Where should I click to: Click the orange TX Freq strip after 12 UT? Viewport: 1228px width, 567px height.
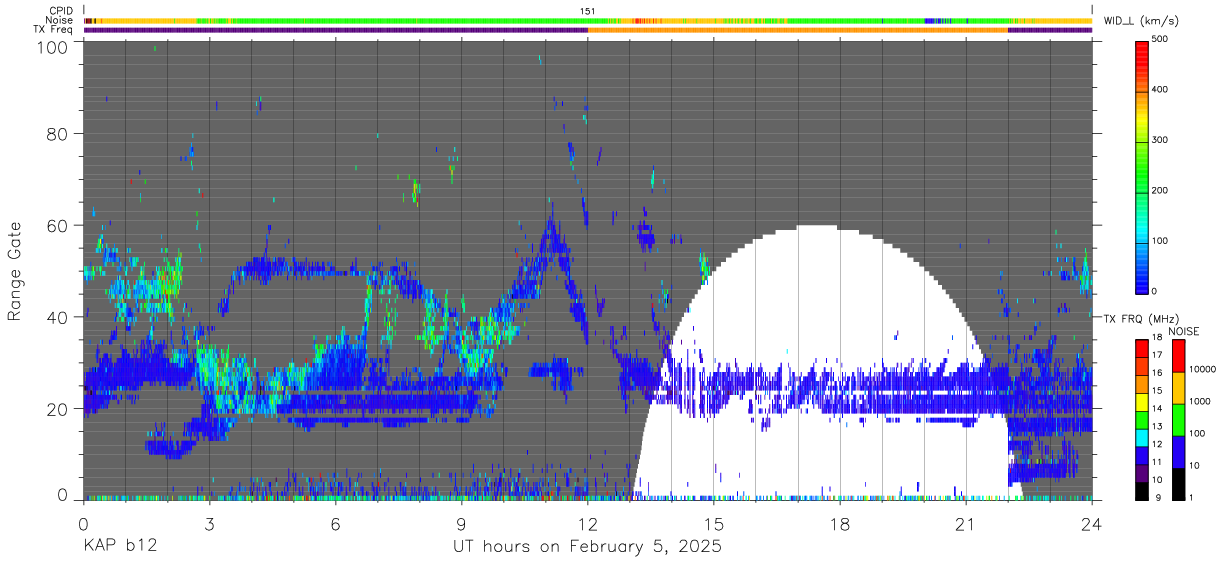[798, 30]
